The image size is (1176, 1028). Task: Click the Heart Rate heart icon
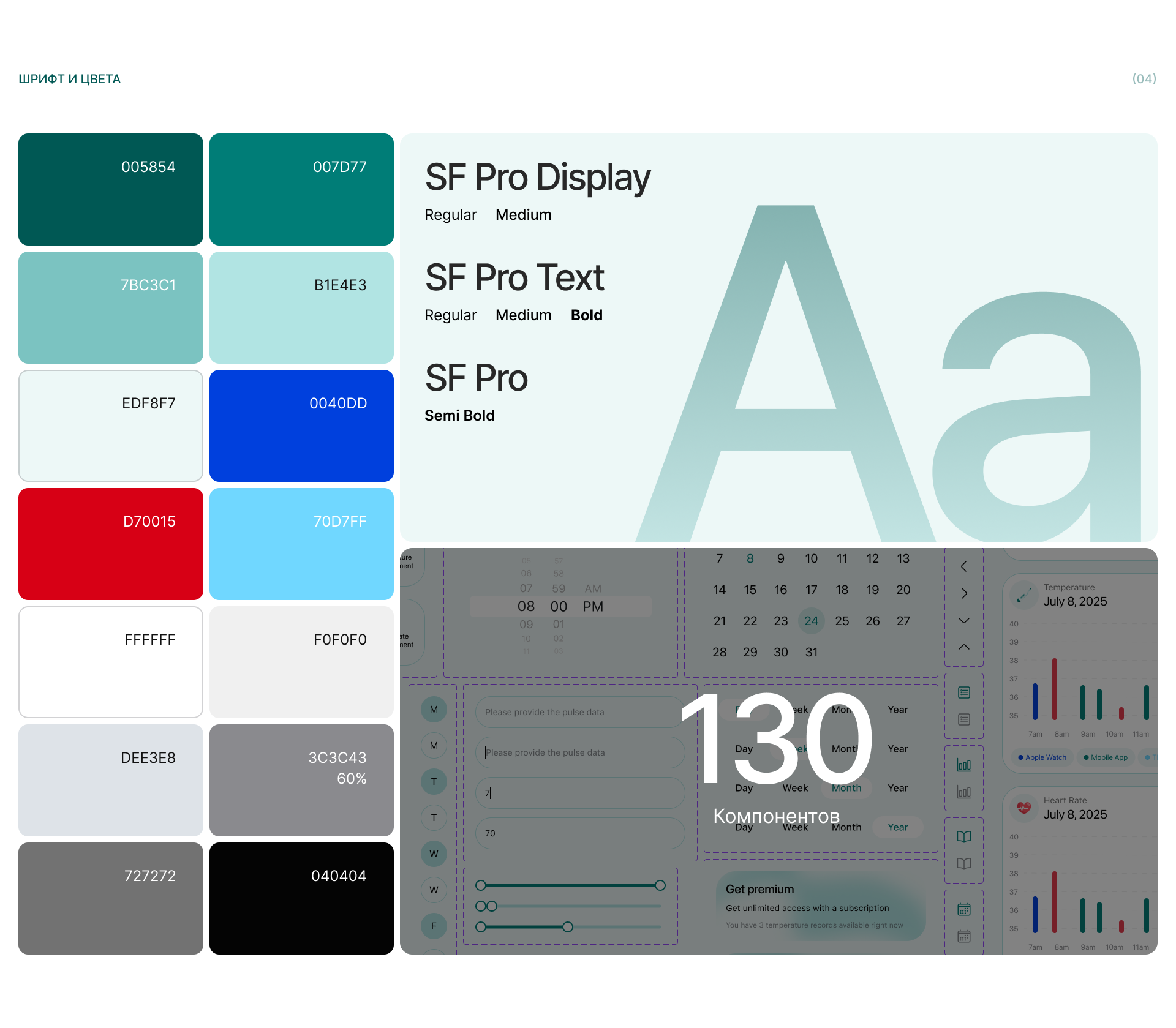pyautogui.click(x=1023, y=808)
